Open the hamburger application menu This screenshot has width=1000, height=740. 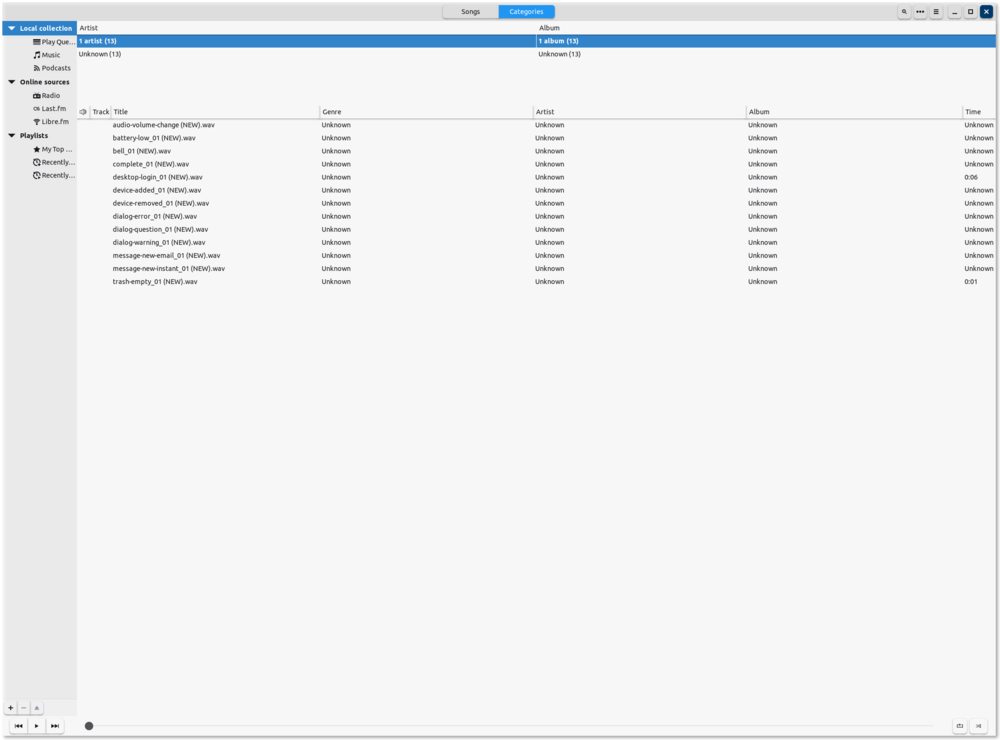pyautogui.click(x=936, y=12)
